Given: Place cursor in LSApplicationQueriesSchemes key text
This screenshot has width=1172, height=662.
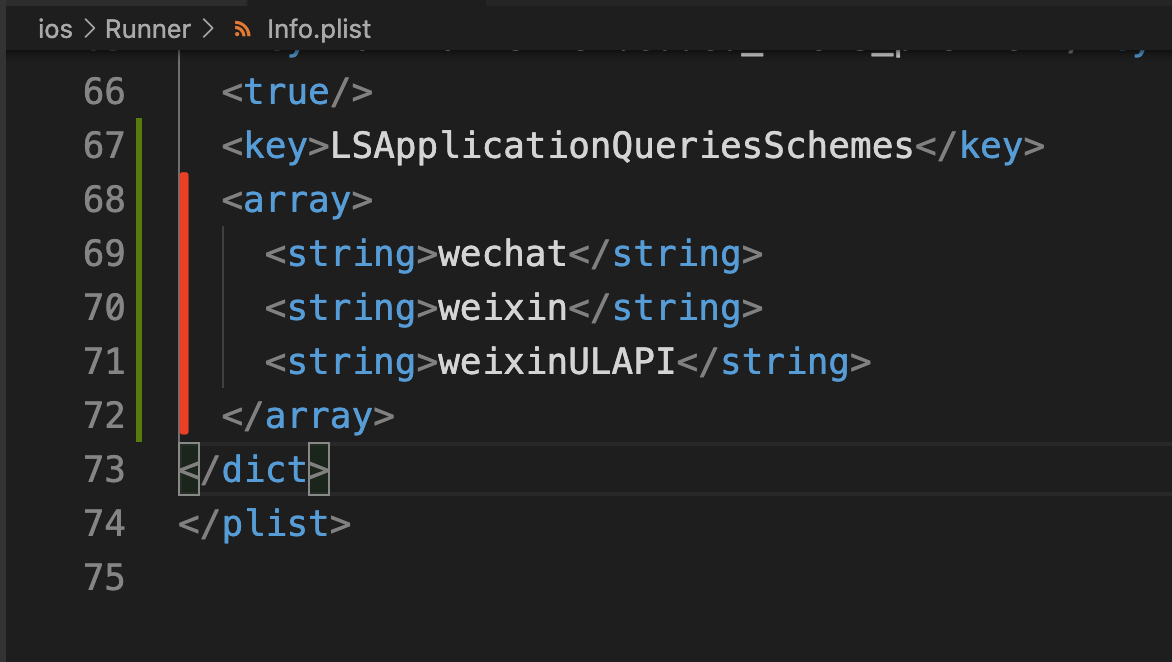Looking at the screenshot, I should point(621,146).
